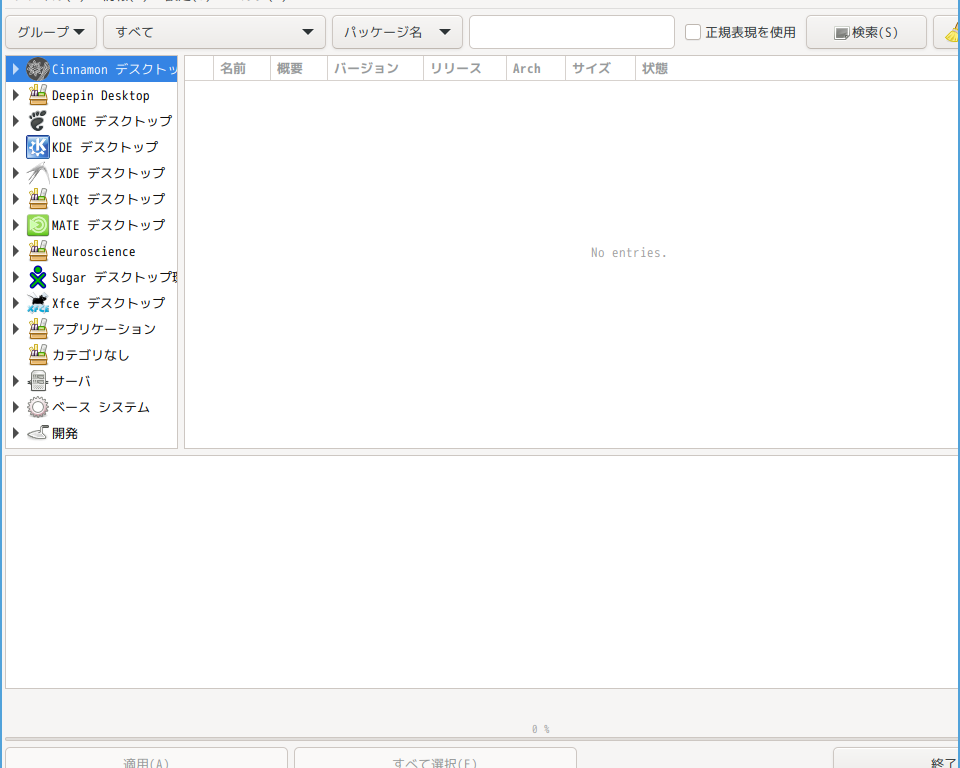The image size is (960, 768).
Task: Expand the LXQt デスクトップ tree node
Action: pos(16,199)
